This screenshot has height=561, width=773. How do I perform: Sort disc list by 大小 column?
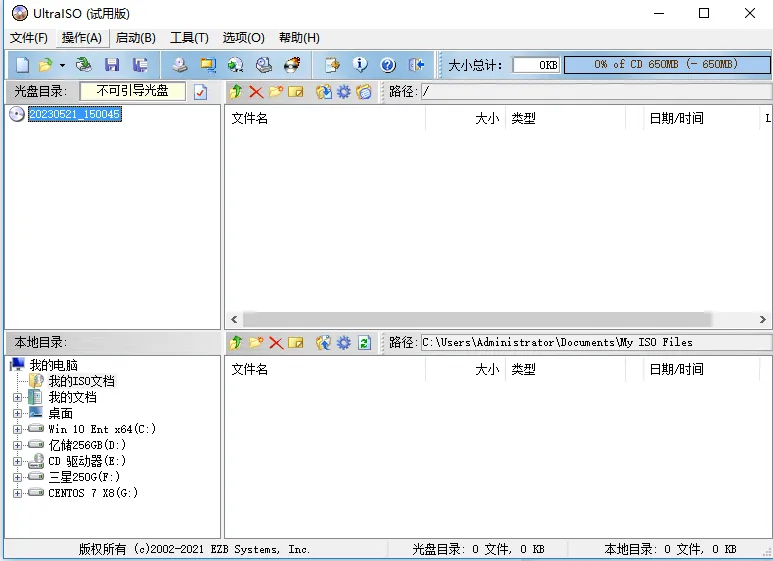point(465,118)
